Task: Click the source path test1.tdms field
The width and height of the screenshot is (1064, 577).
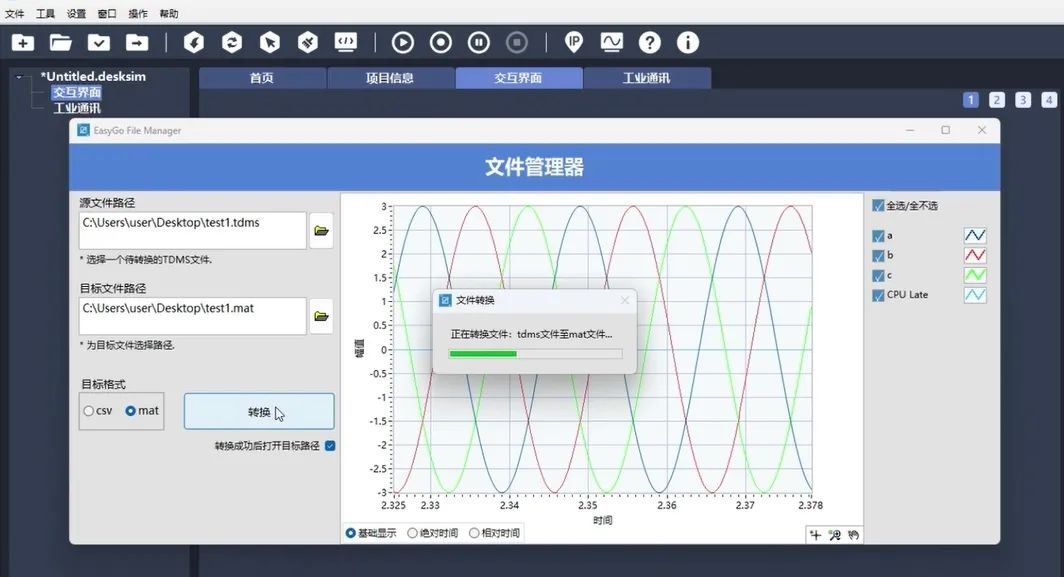Action: click(193, 231)
